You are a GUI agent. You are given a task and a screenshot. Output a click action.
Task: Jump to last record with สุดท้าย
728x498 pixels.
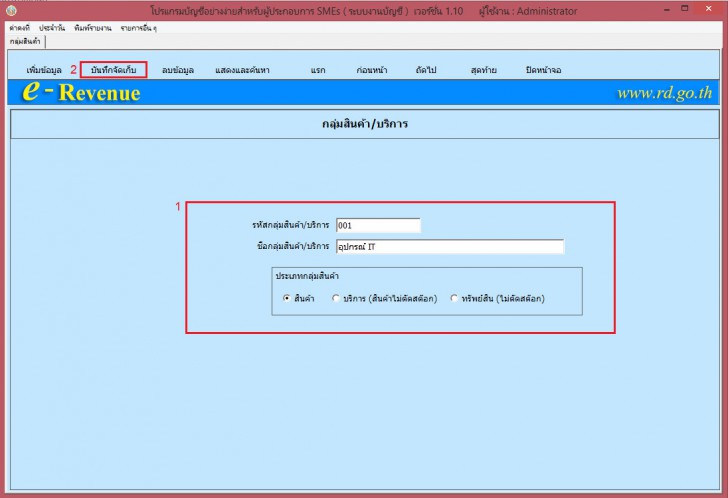coord(484,70)
